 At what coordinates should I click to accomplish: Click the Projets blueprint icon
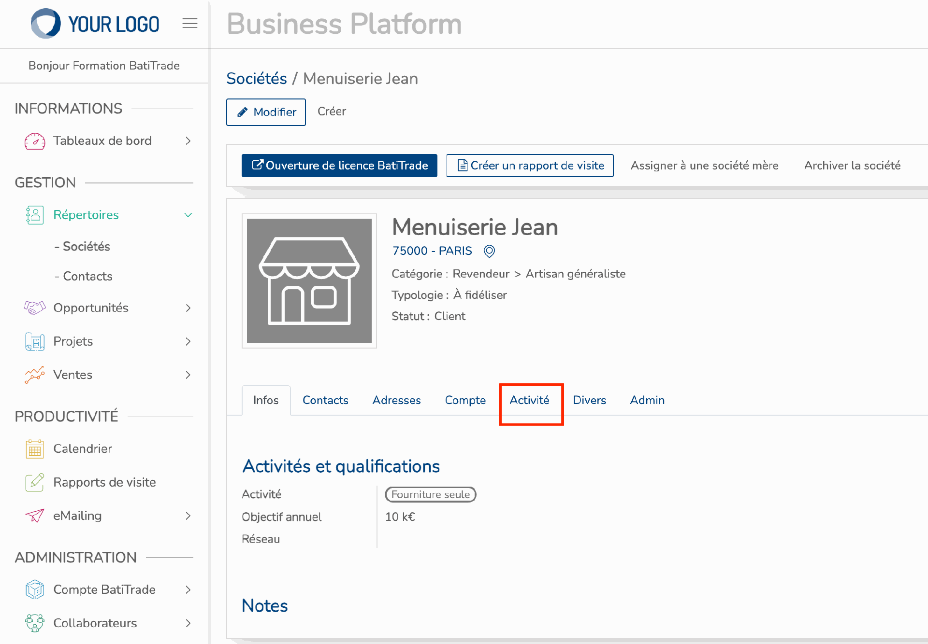click(x=35, y=342)
